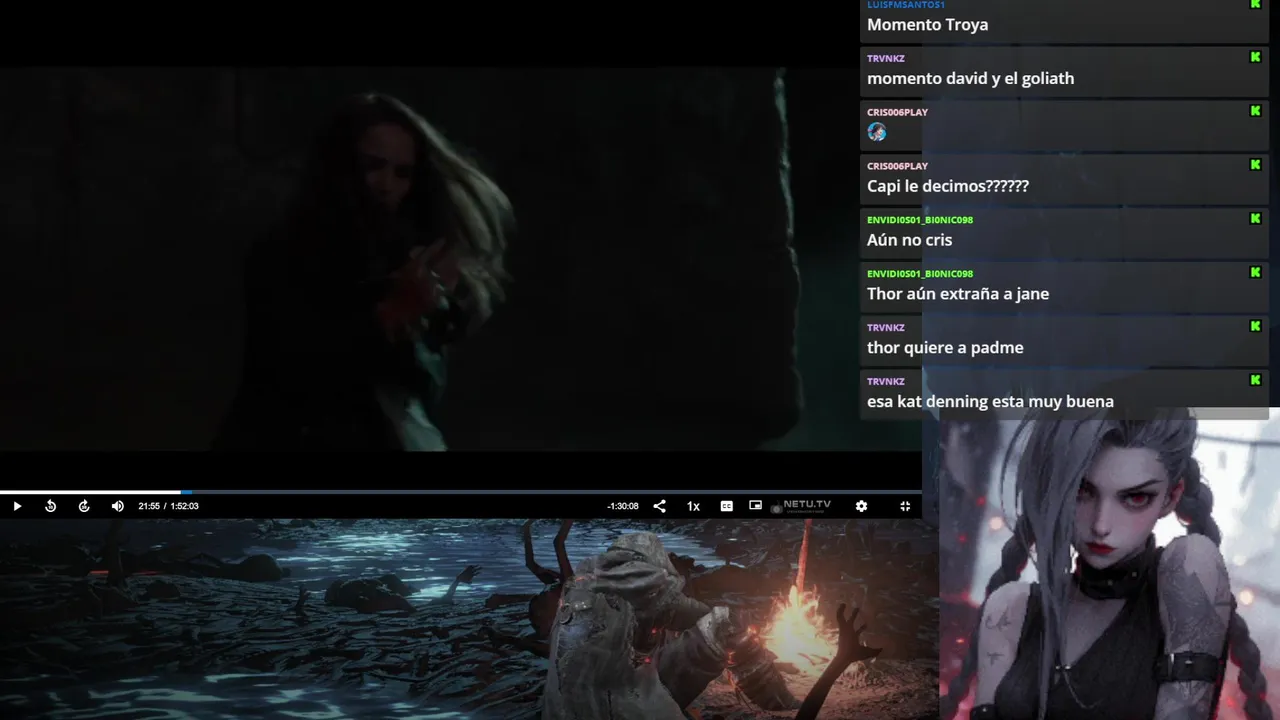Viewport: 1280px width, 720px height.
Task: Click the Kick badge on "thor quiere a padme"
Action: click(1256, 326)
